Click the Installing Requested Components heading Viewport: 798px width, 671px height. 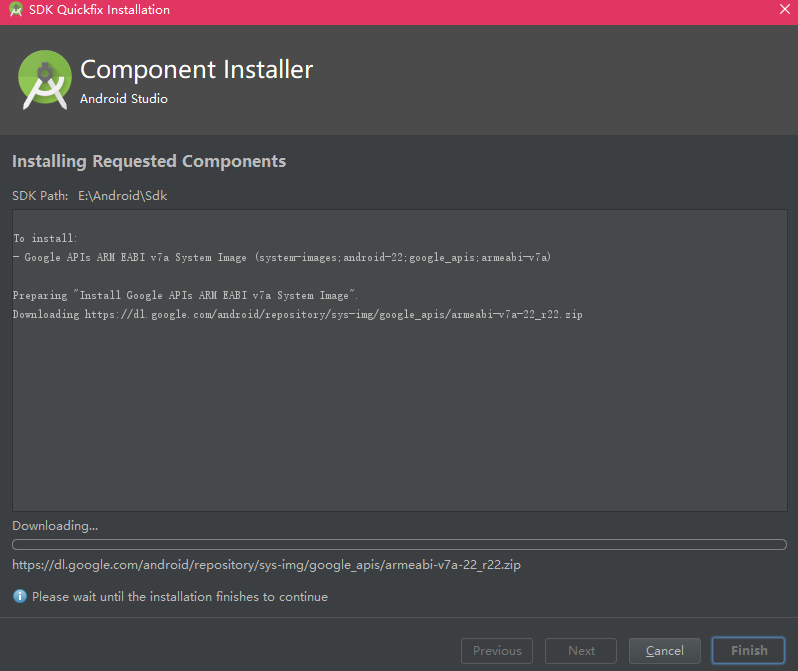149,161
